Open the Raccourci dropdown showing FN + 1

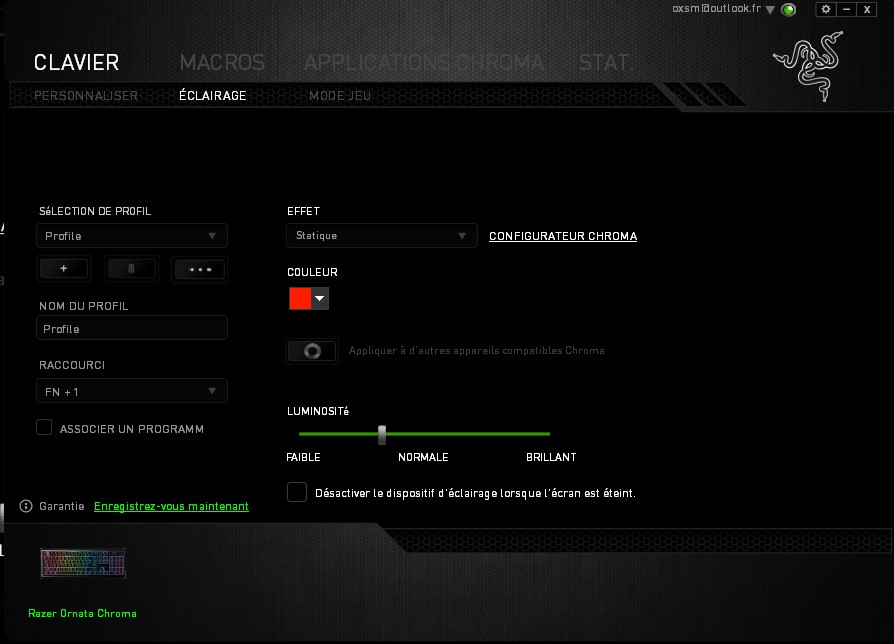[x=131, y=390]
